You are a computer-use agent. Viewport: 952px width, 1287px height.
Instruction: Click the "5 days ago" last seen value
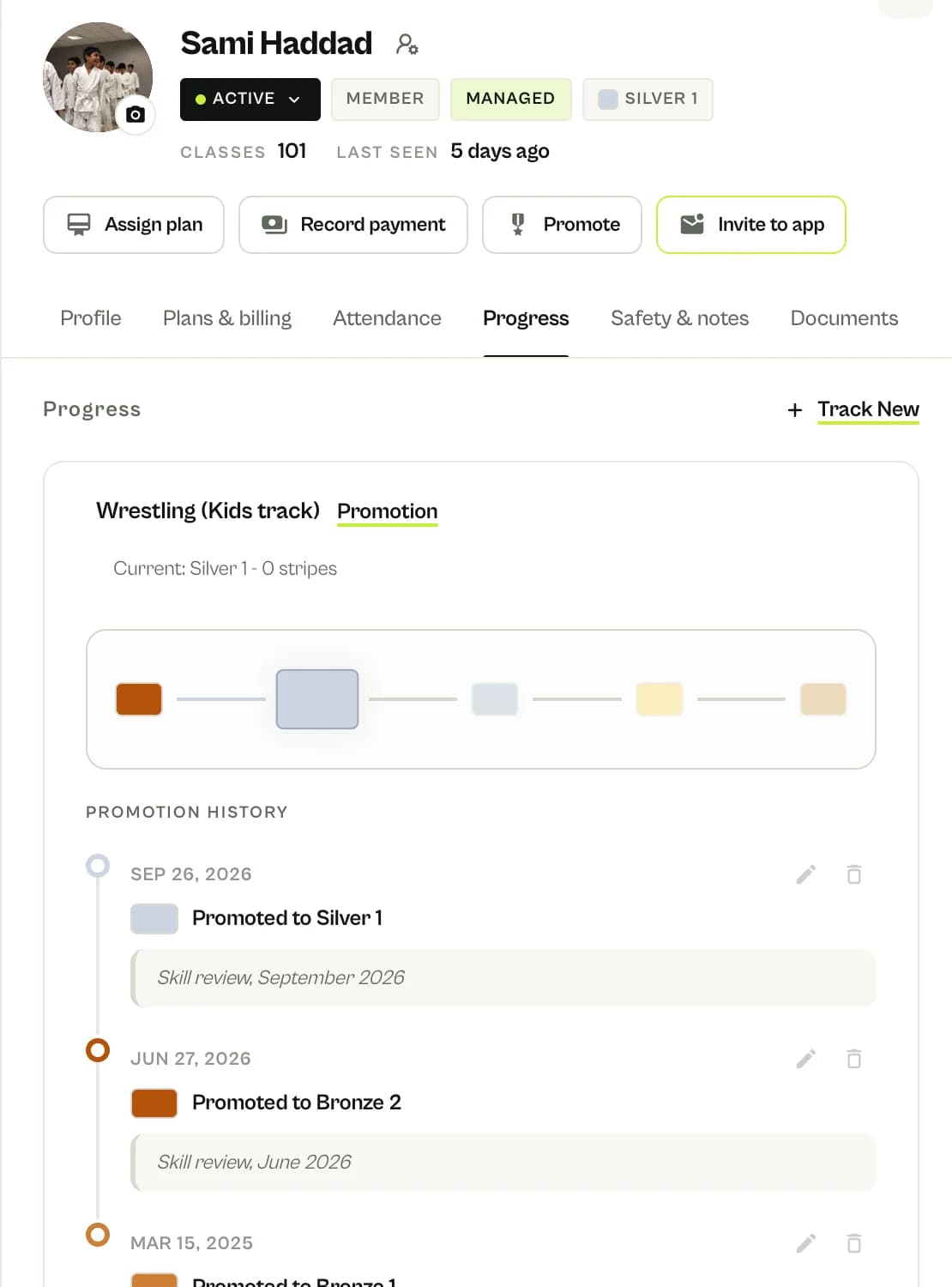tap(500, 151)
